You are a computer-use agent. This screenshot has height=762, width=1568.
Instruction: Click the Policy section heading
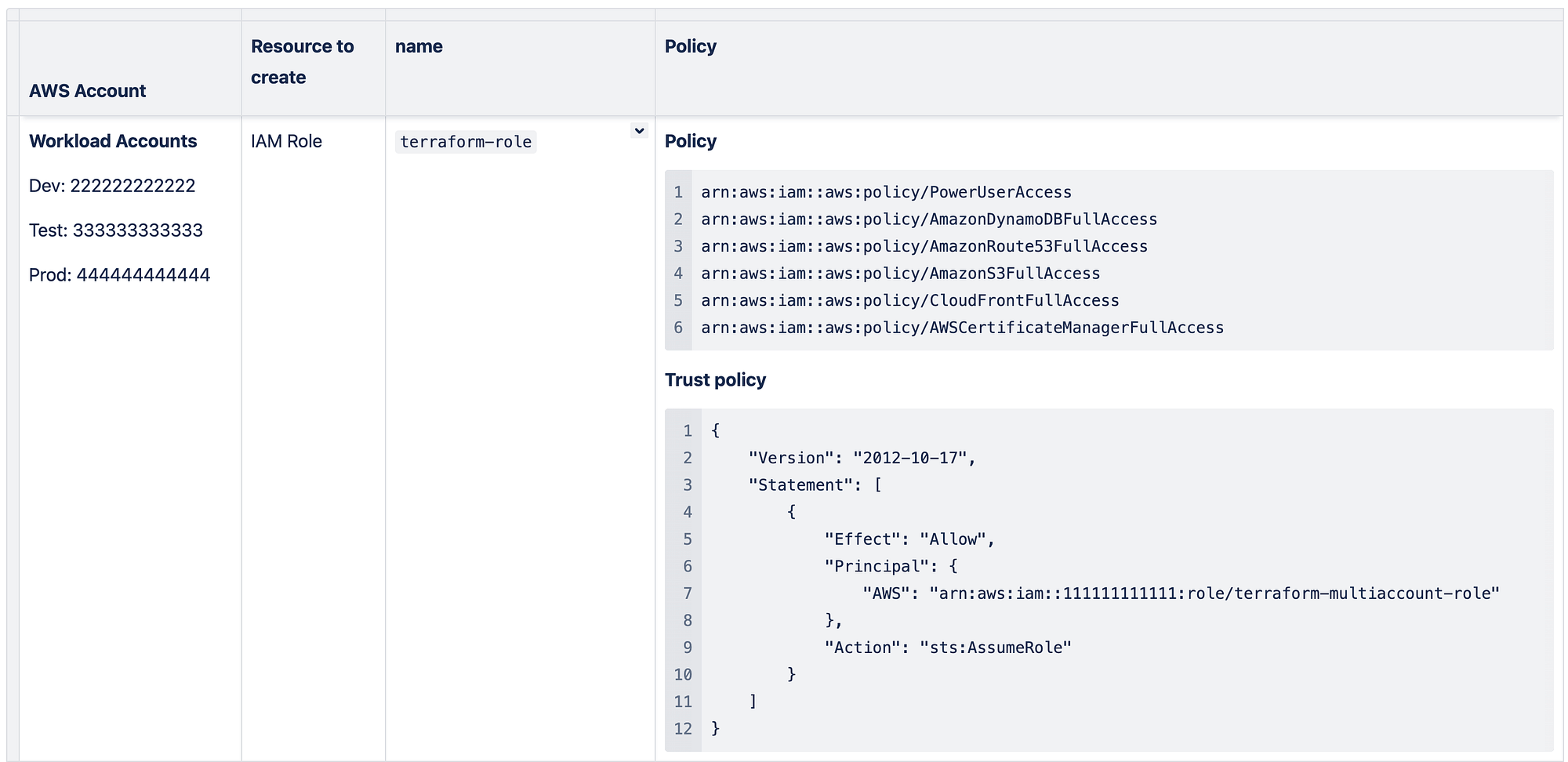pos(689,141)
